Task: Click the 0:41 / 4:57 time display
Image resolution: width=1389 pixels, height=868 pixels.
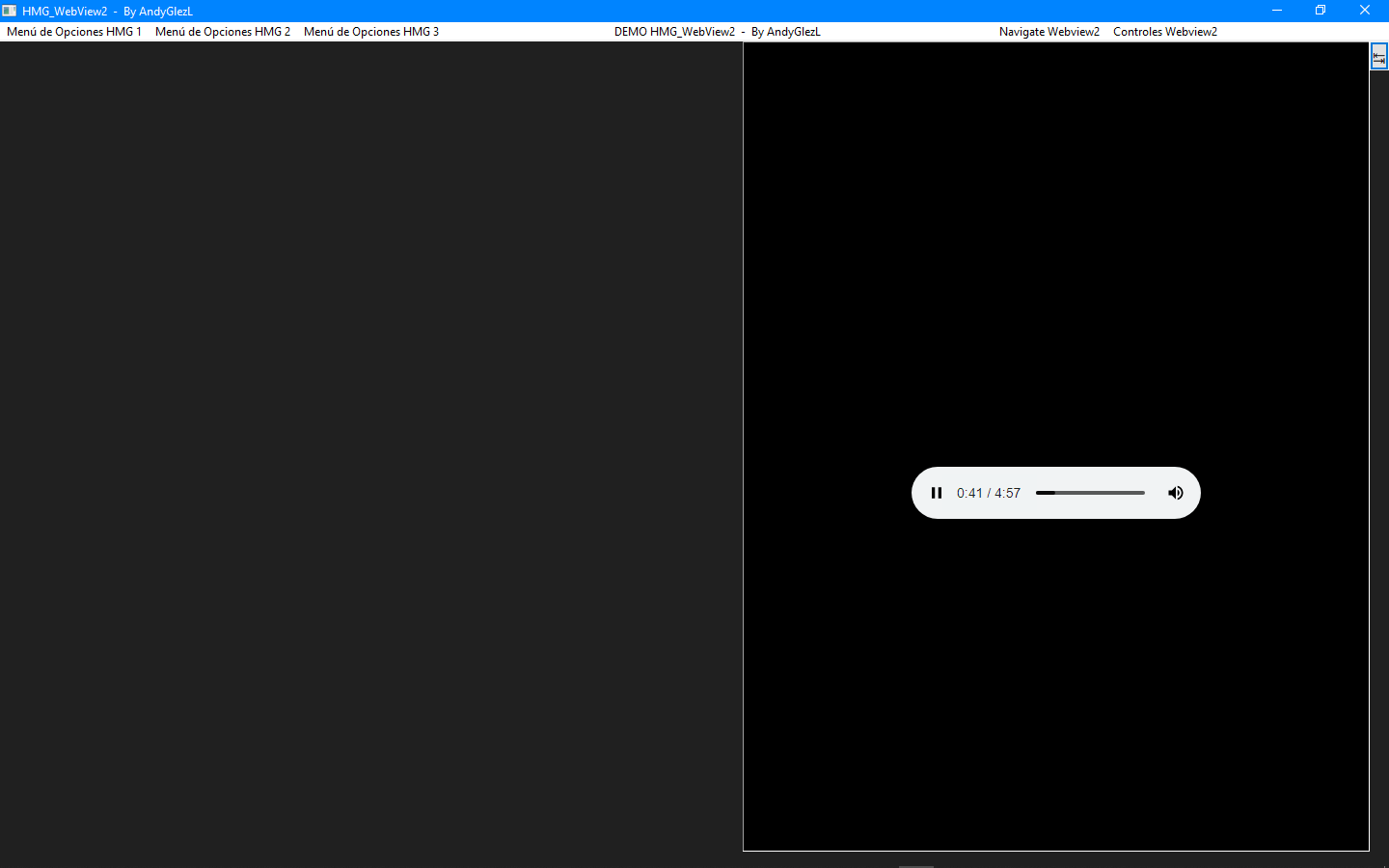Action: coord(988,493)
